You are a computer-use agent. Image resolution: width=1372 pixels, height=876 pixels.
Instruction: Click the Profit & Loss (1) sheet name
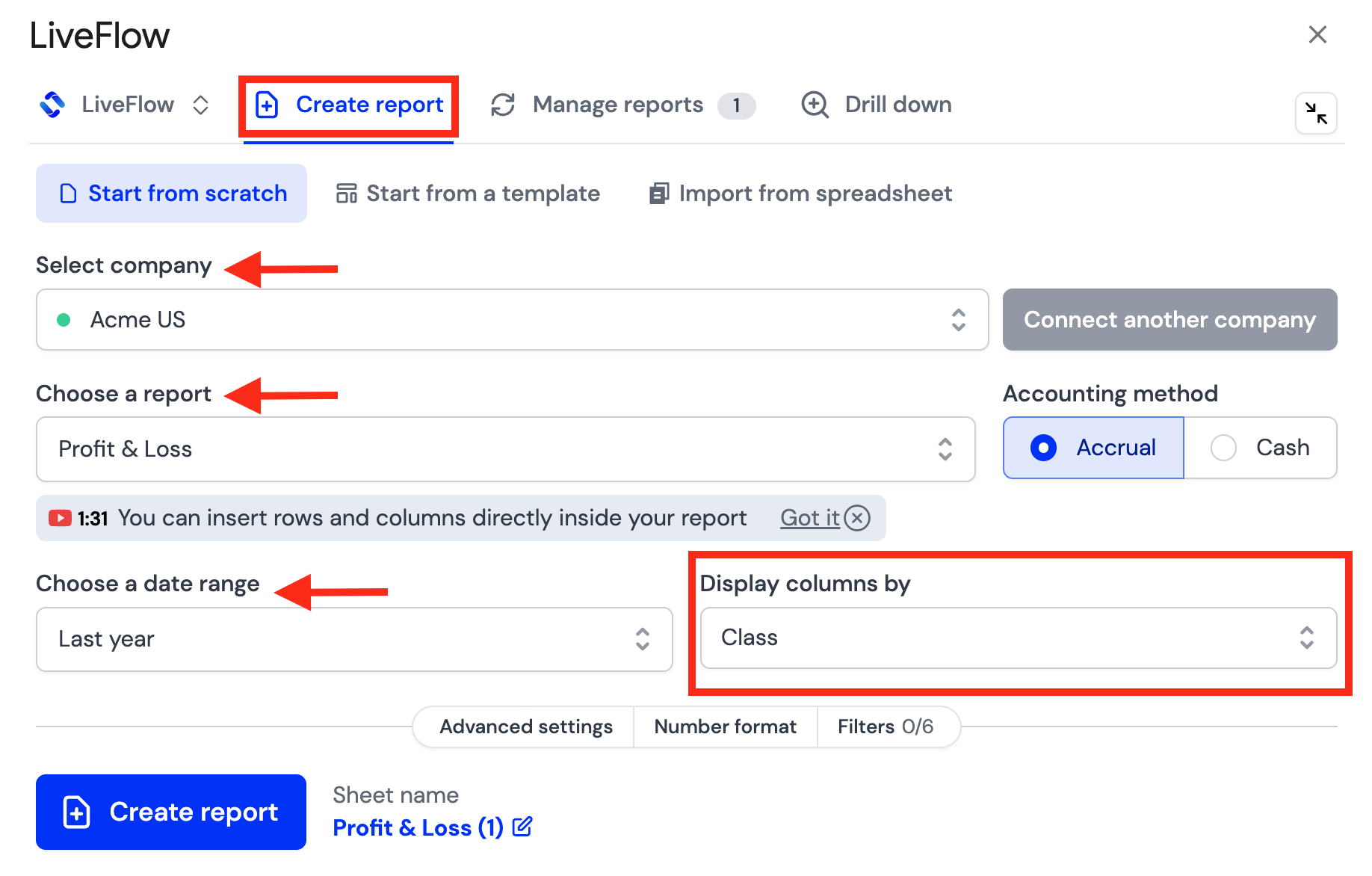tap(418, 828)
